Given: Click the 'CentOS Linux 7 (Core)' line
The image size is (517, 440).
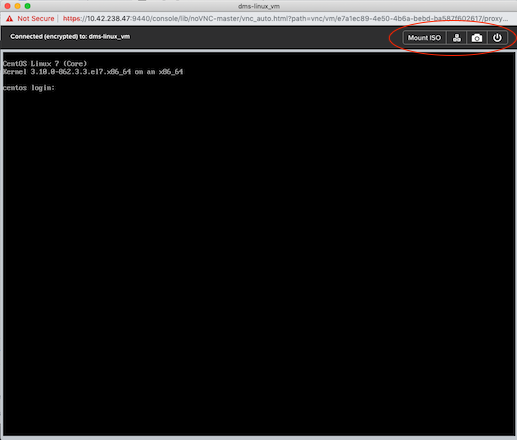Looking at the screenshot, I should coord(45,63).
